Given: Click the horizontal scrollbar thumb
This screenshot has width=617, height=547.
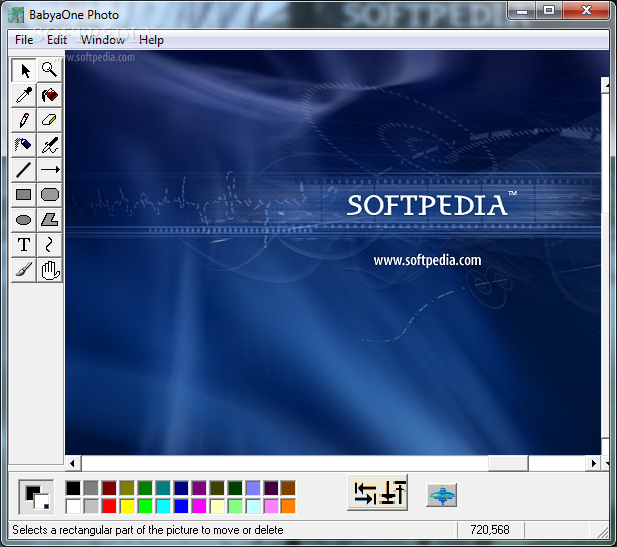Looking at the screenshot, I should [508, 463].
